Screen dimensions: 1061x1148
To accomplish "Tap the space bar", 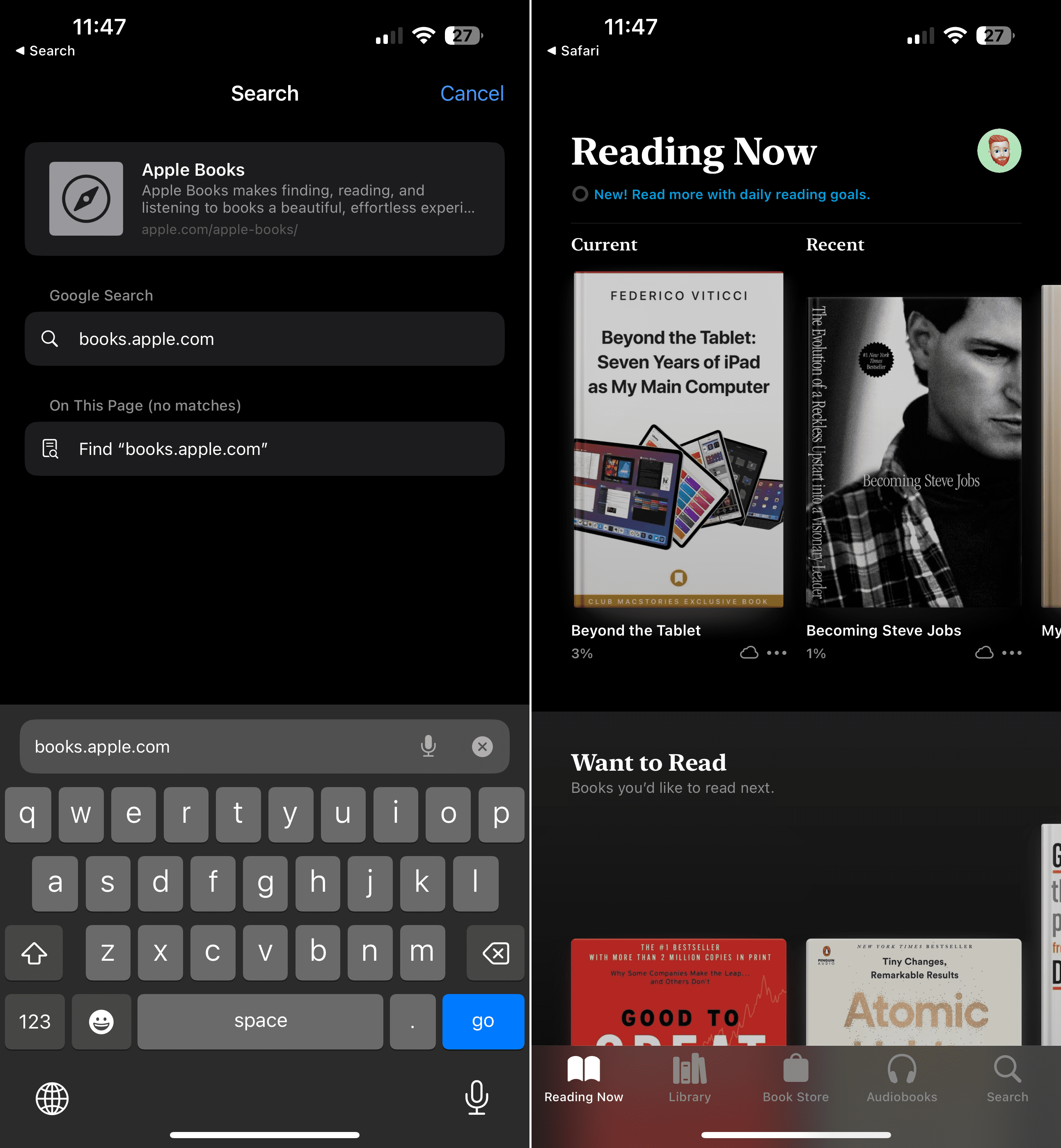I will tap(261, 1021).
